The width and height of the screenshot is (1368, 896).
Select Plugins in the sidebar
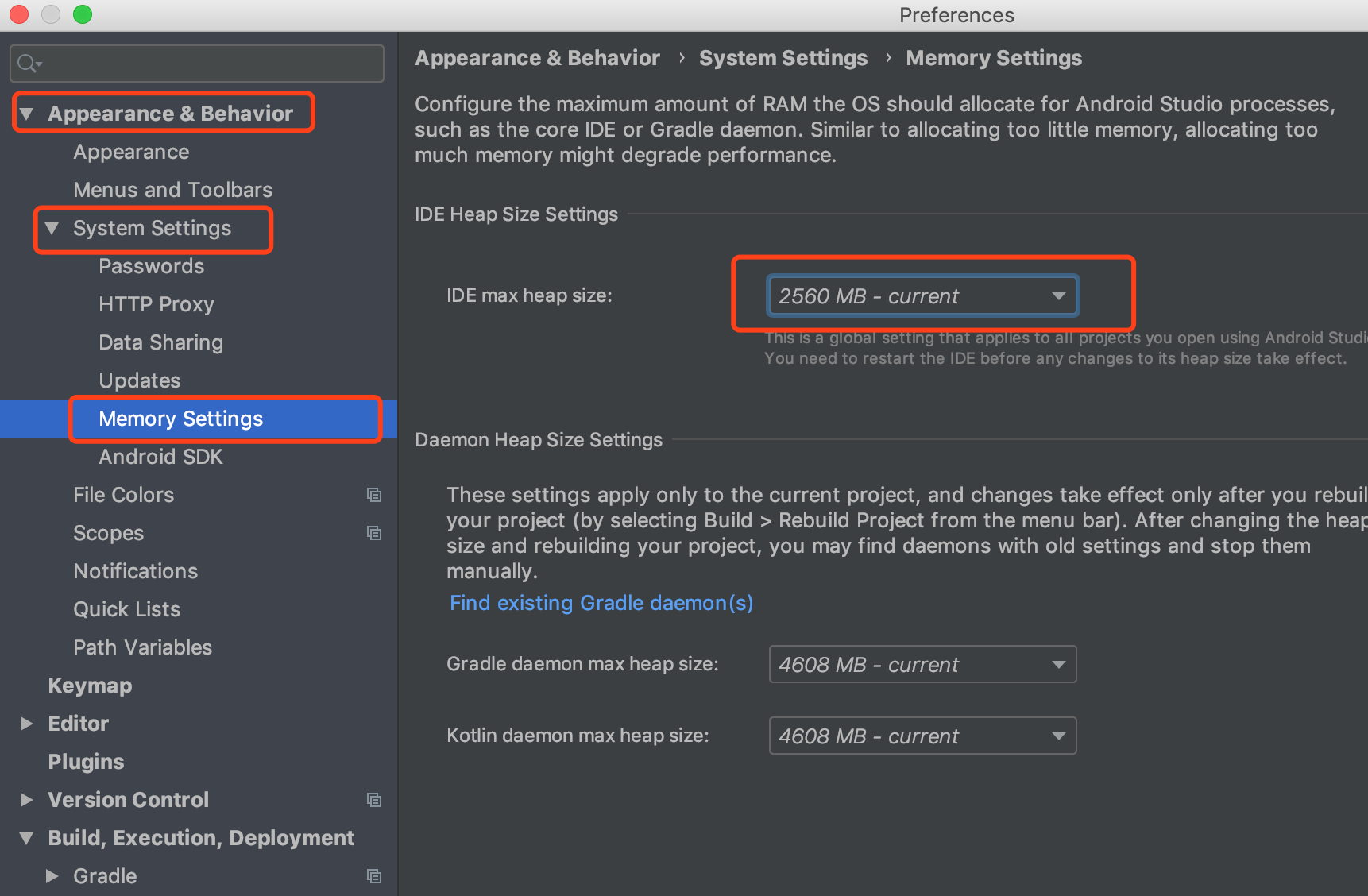click(86, 762)
